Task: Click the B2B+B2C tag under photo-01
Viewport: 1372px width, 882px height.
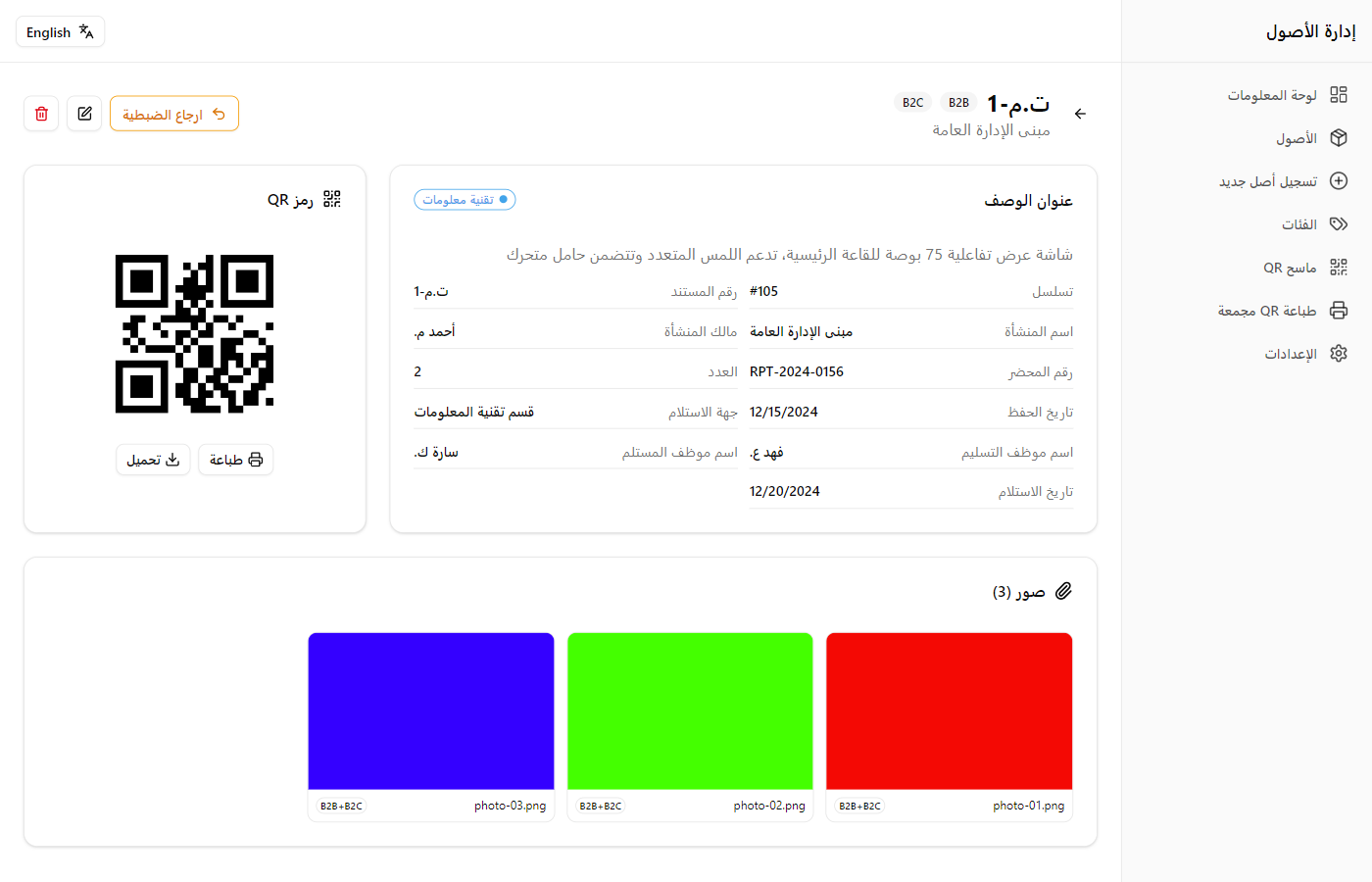Action: 859,806
